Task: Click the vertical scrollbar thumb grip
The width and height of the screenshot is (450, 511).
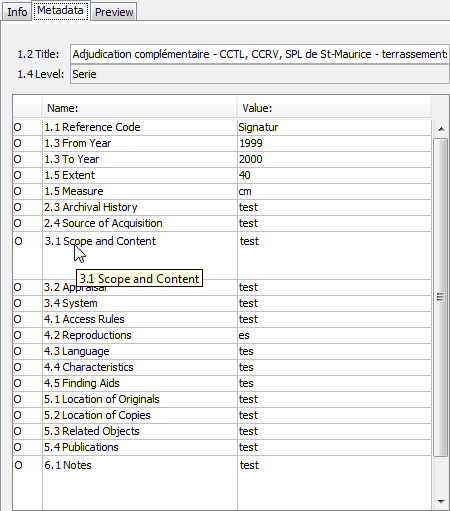Action: pos(440,297)
